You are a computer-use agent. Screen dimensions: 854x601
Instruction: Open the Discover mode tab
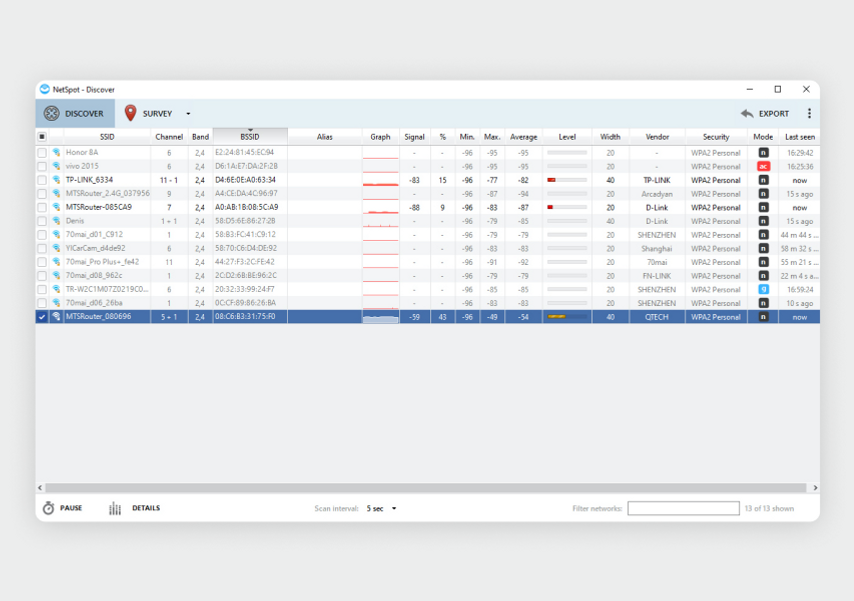coord(75,113)
